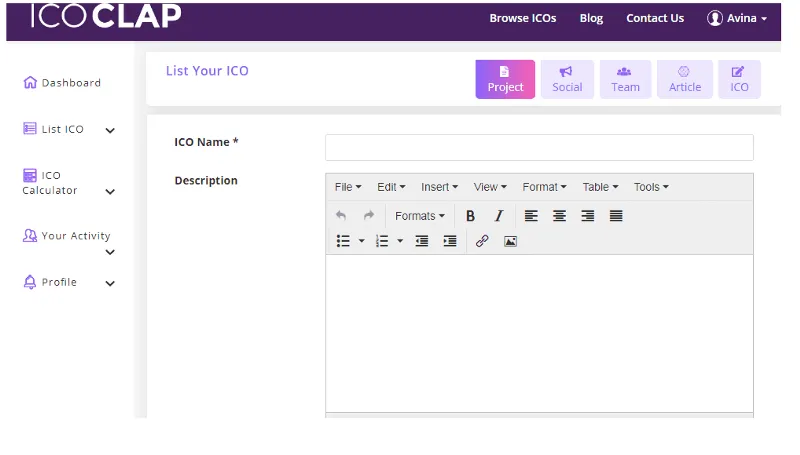Open the editor Format menu
This screenshot has height=455, width=800.
click(544, 187)
